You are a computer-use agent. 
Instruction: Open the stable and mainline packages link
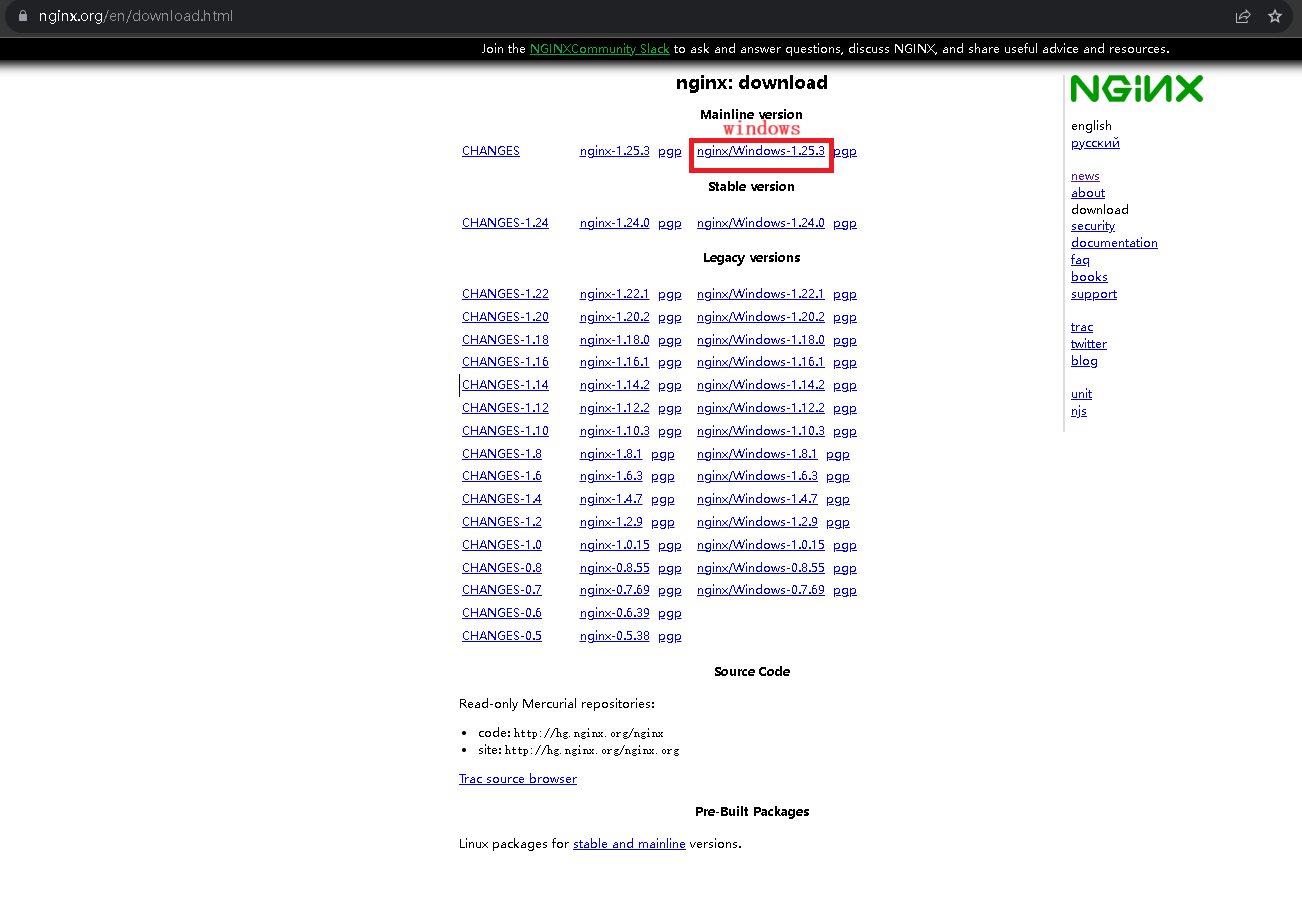629,844
